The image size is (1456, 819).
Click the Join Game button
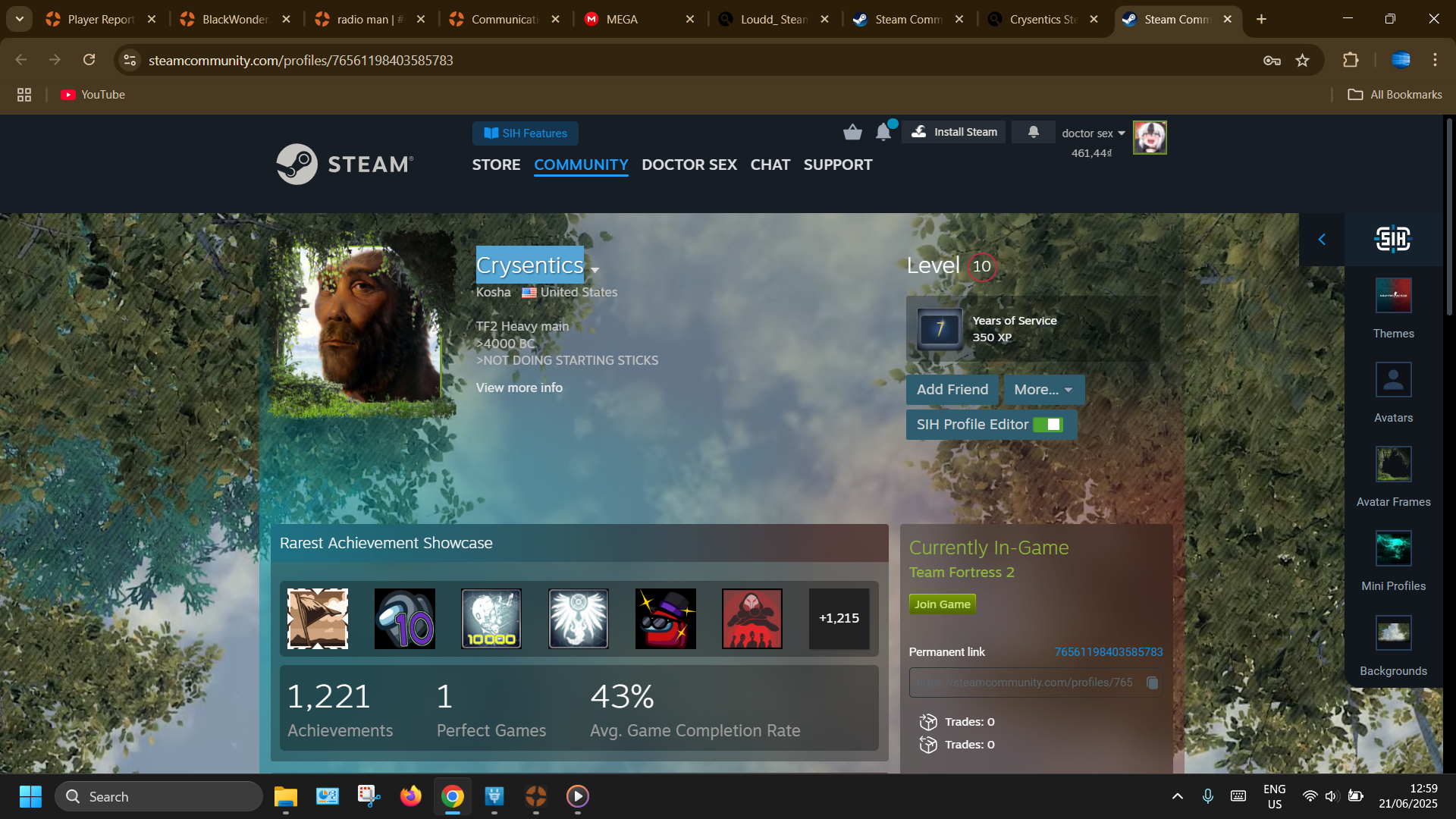(x=942, y=604)
